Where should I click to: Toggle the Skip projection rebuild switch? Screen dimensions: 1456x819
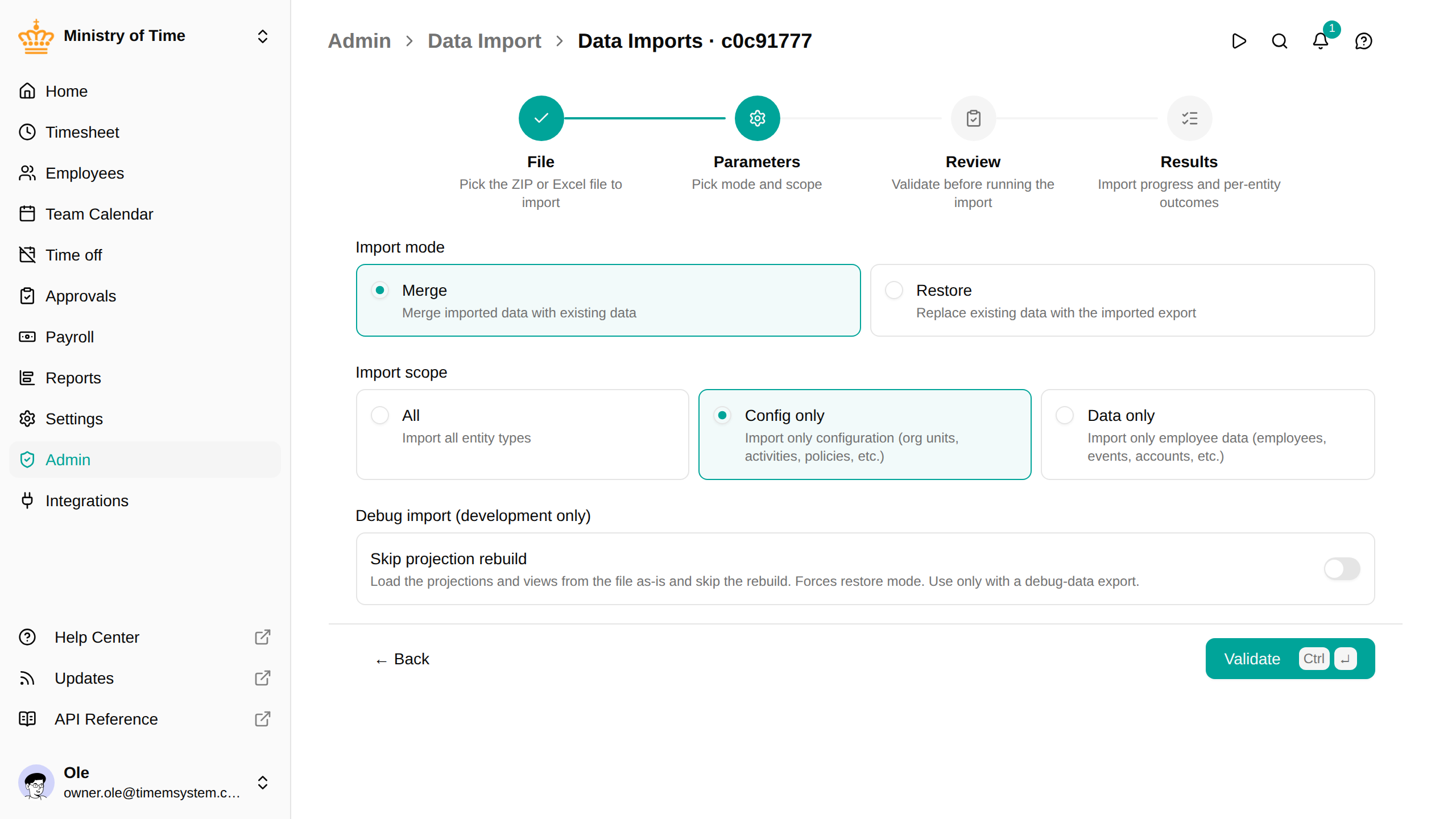coord(1342,569)
